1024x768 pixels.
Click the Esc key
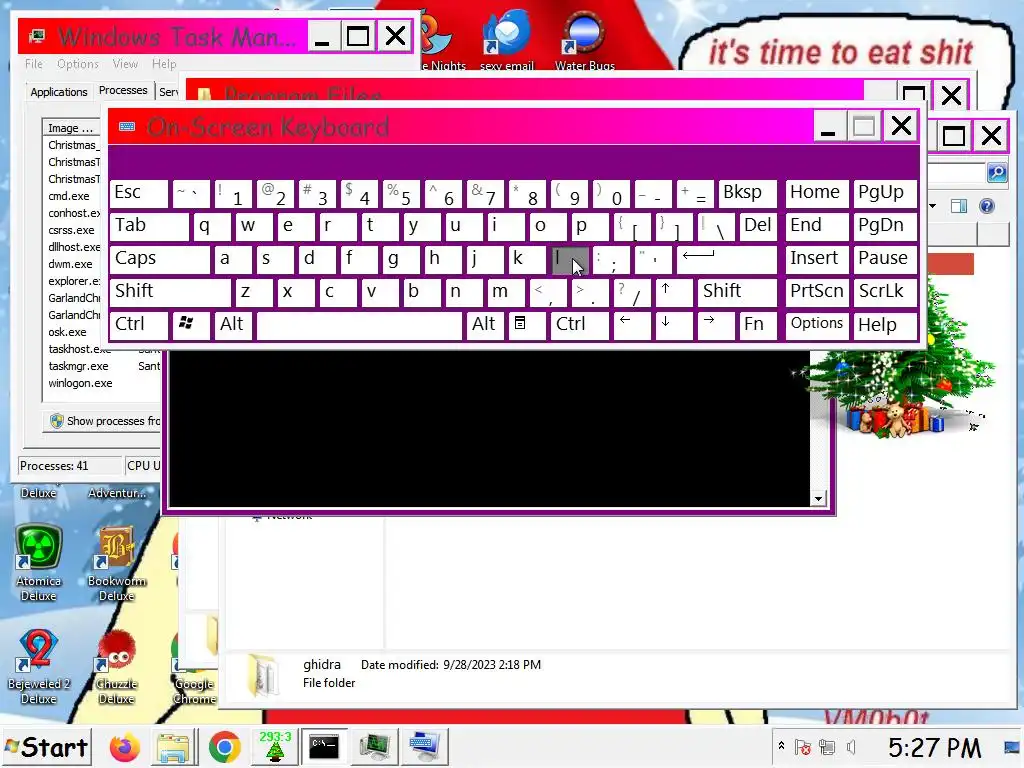coord(138,193)
